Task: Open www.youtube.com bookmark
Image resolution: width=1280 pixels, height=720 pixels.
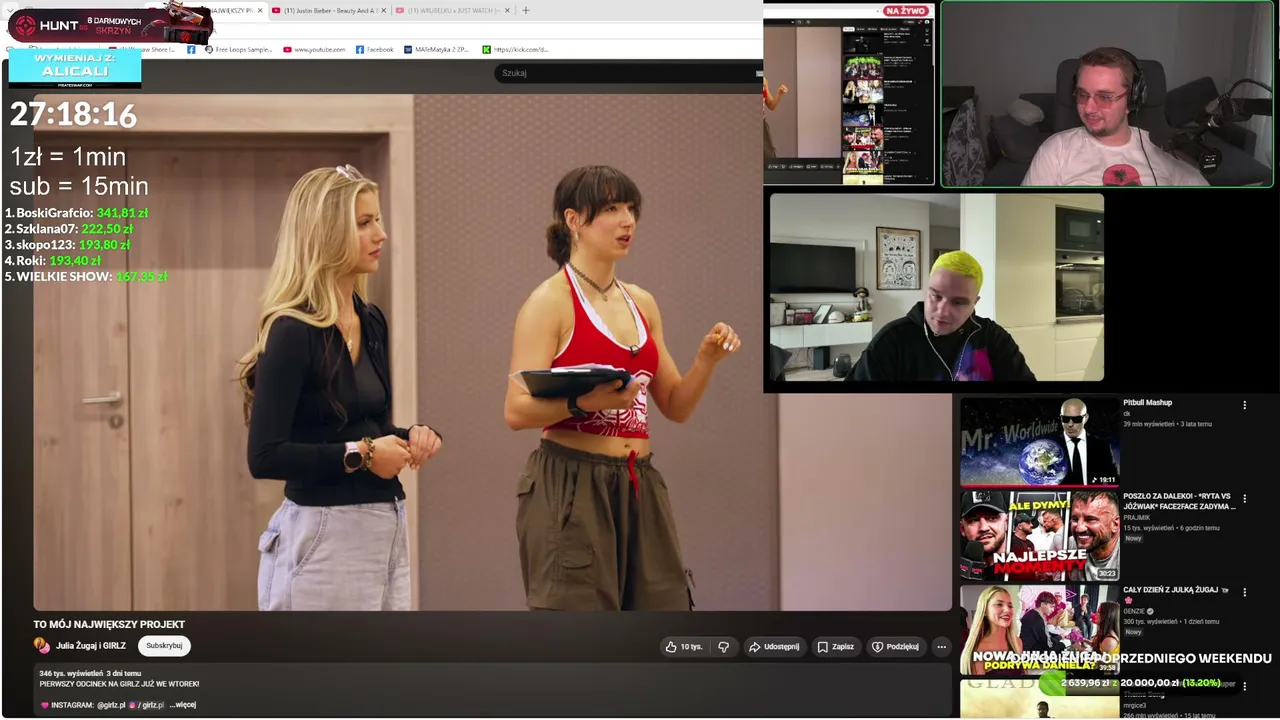Action: 314,49
